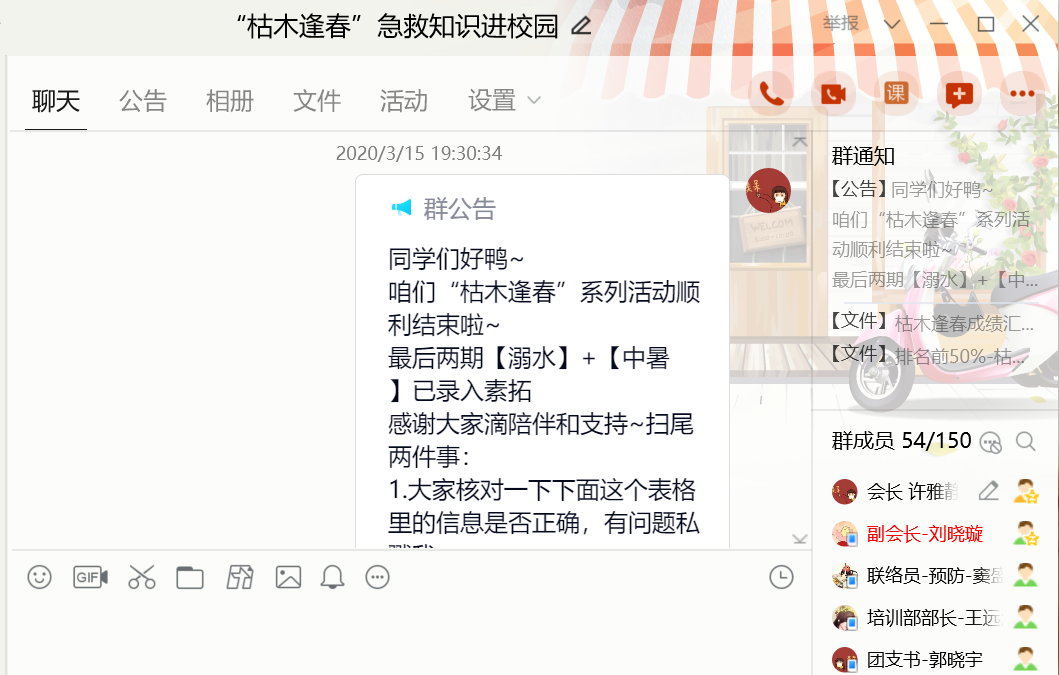Viewport: 1059px width, 675px height.
Task: Search group members with magnifier icon
Action: pos(1025,441)
